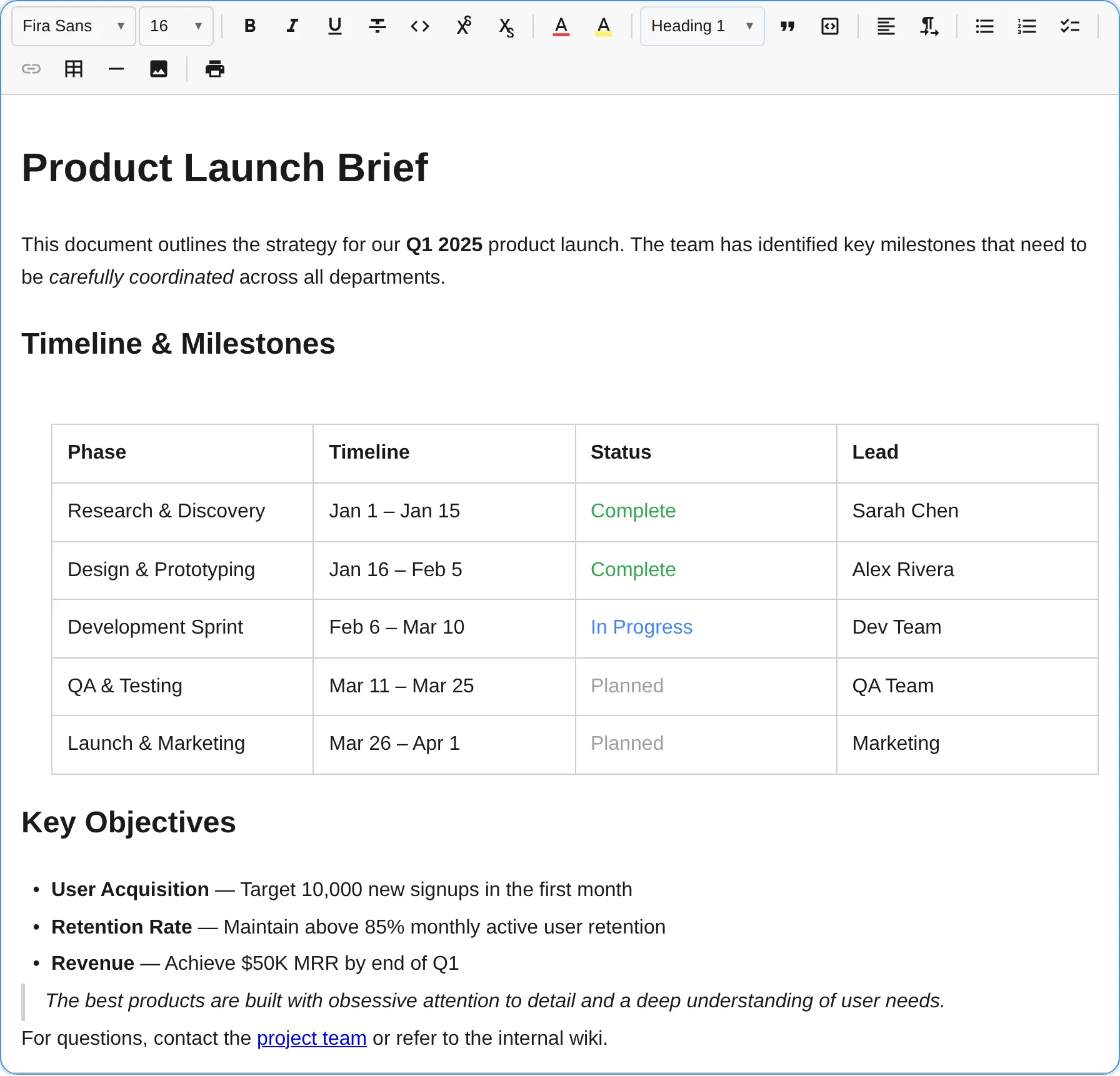Toggle italic formatting

(292, 26)
